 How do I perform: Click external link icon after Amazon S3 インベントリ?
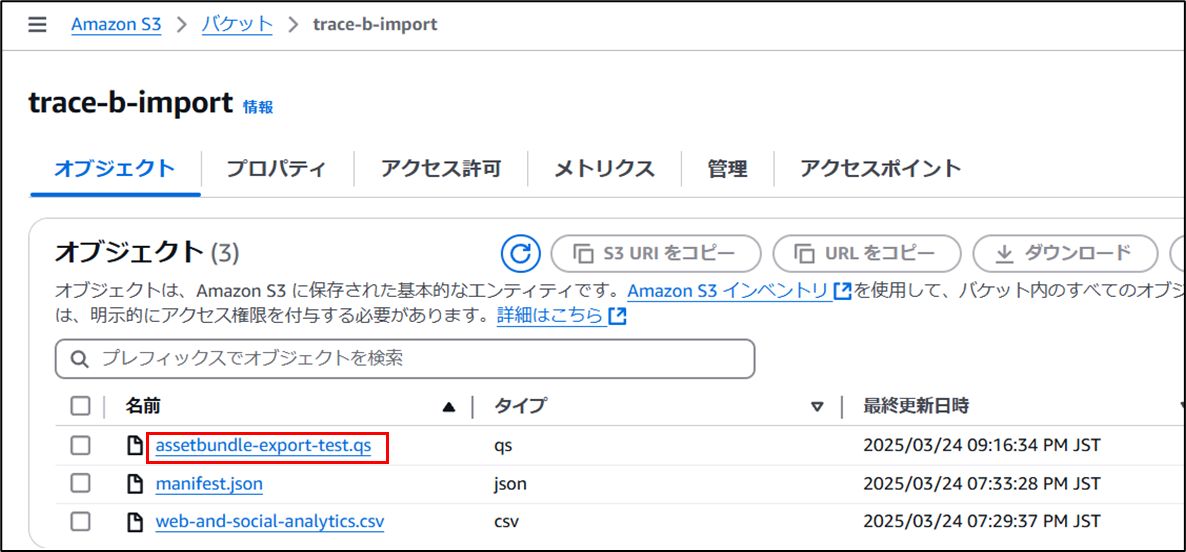[x=843, y=291]
